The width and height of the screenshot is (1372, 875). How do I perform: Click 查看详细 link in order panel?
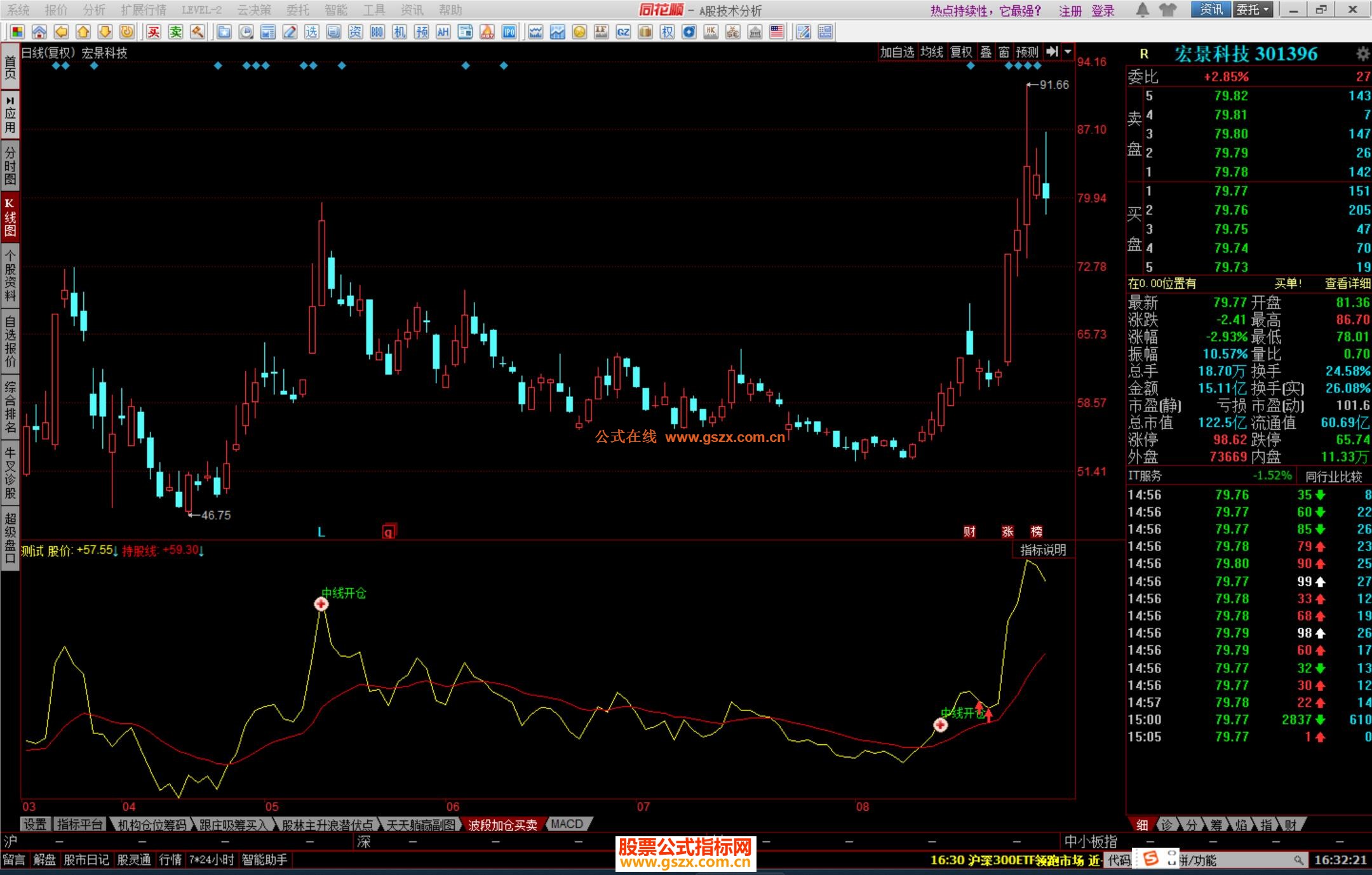click(1347, 284)
